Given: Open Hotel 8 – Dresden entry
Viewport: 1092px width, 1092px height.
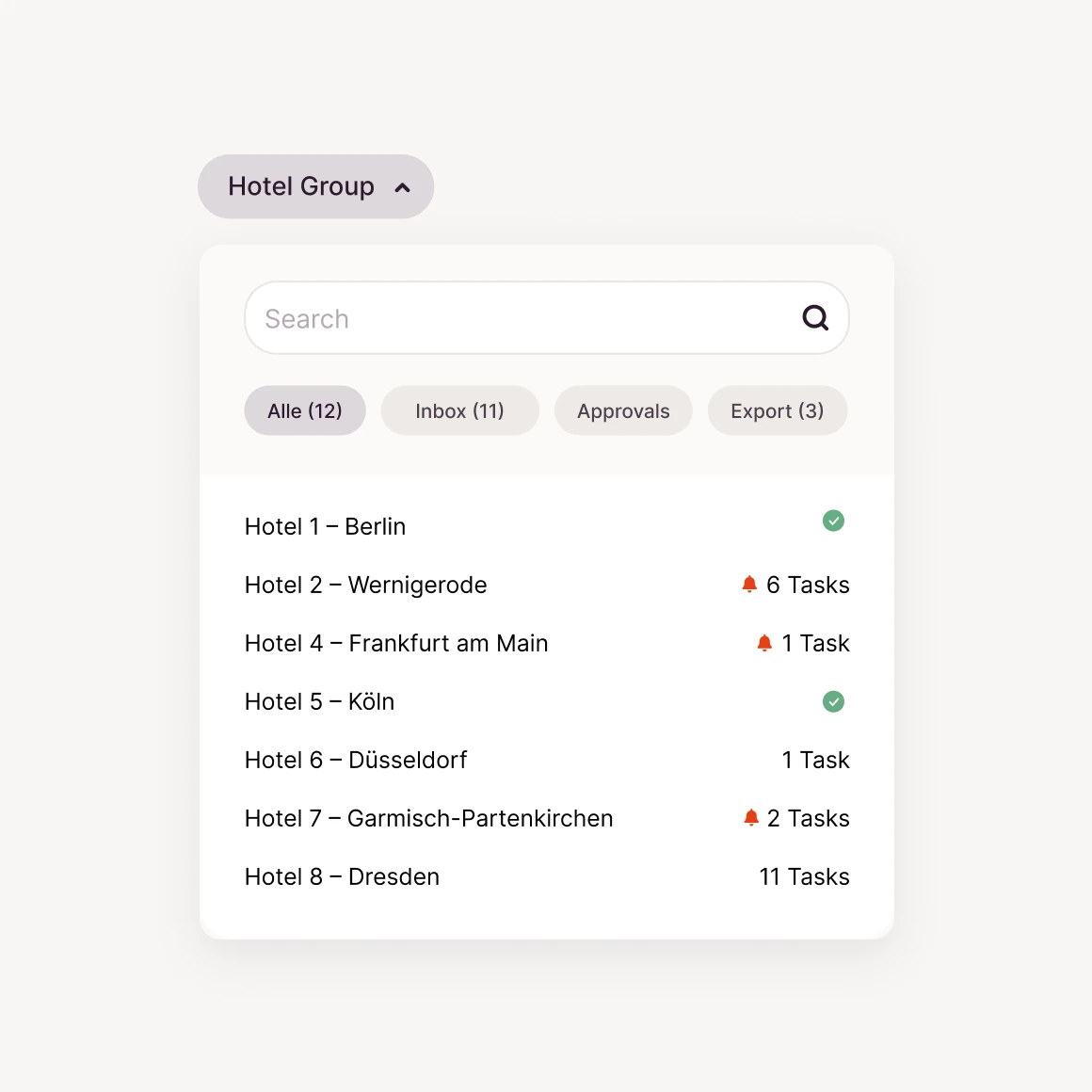Looking at the screenshot, I should 342,876.
